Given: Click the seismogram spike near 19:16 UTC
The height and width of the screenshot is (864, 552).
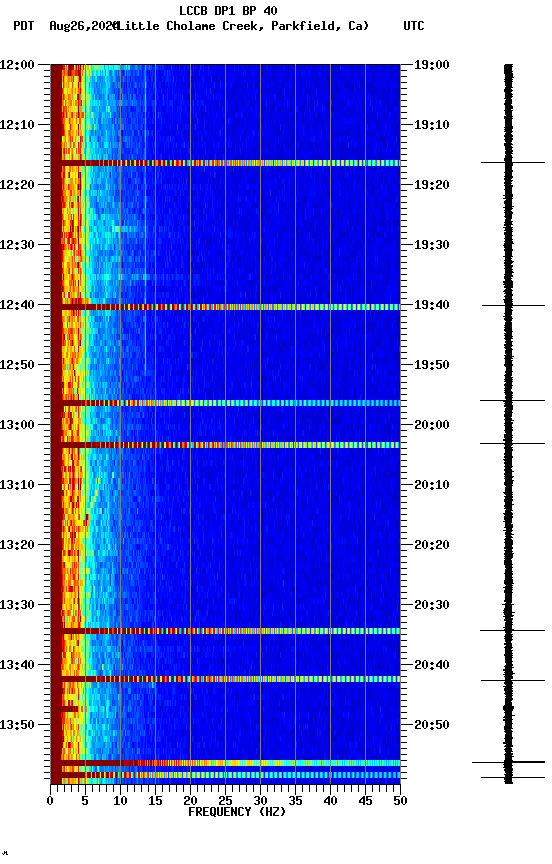Looking at the screenshot, I should pos(513,163).
